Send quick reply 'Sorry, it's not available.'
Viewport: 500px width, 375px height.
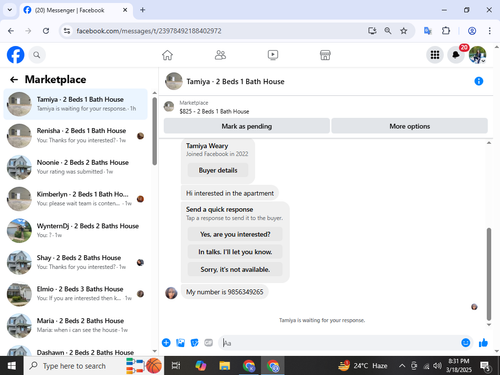235,269
